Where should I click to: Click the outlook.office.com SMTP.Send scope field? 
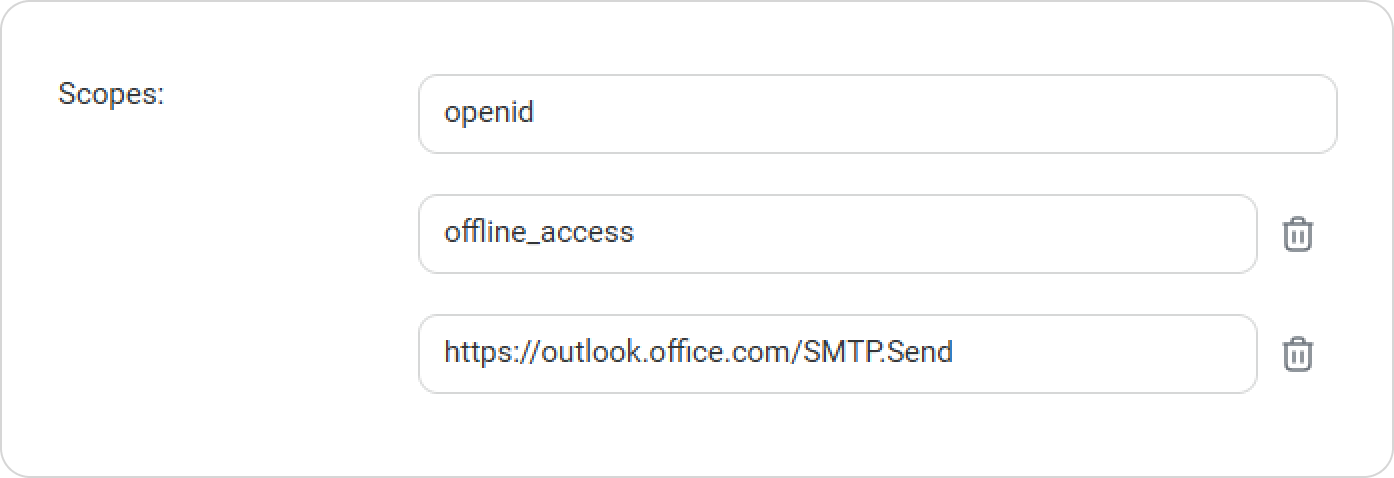point(837,354)
